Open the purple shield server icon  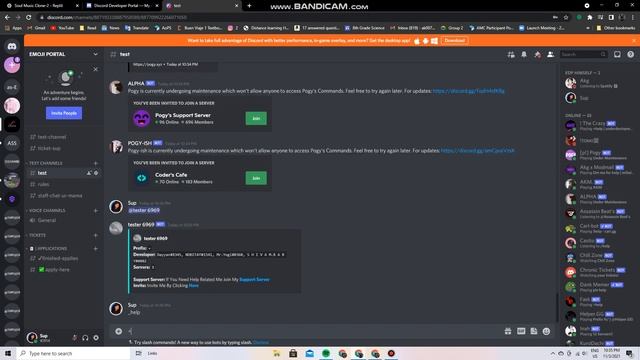point(12,199)
